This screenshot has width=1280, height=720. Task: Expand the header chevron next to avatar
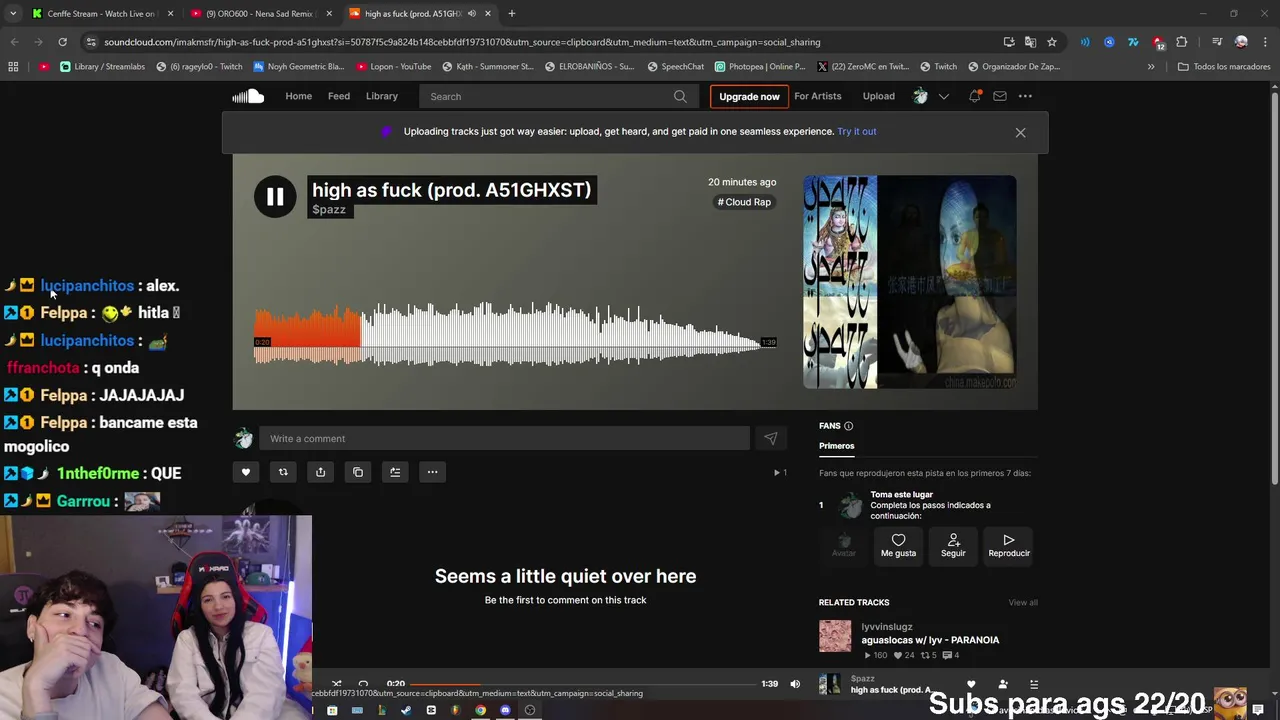click(943, 97)
